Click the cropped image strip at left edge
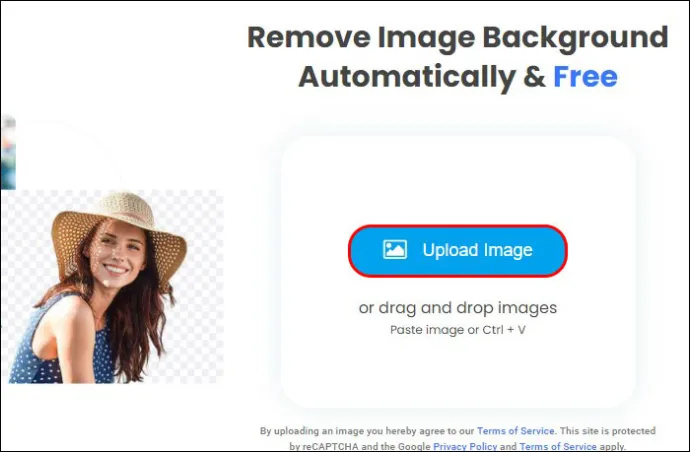690x452 pixels. click(8, 152)
